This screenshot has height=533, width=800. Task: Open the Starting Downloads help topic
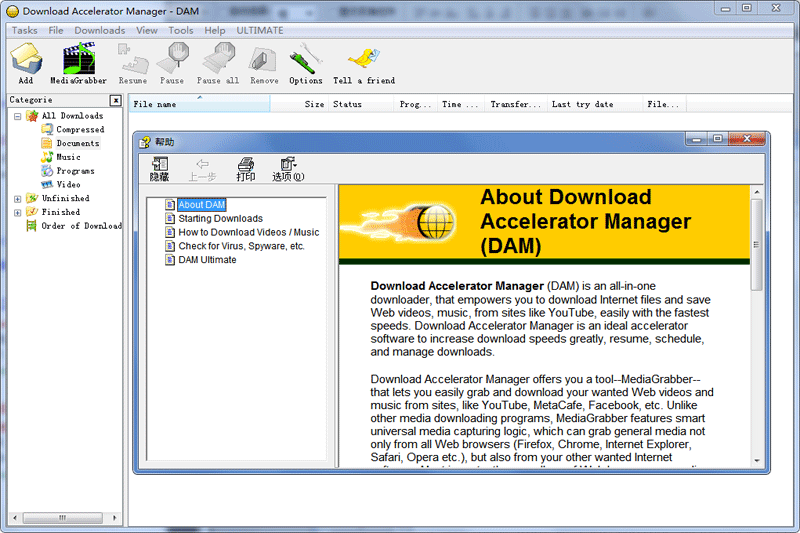pos(220,218)
